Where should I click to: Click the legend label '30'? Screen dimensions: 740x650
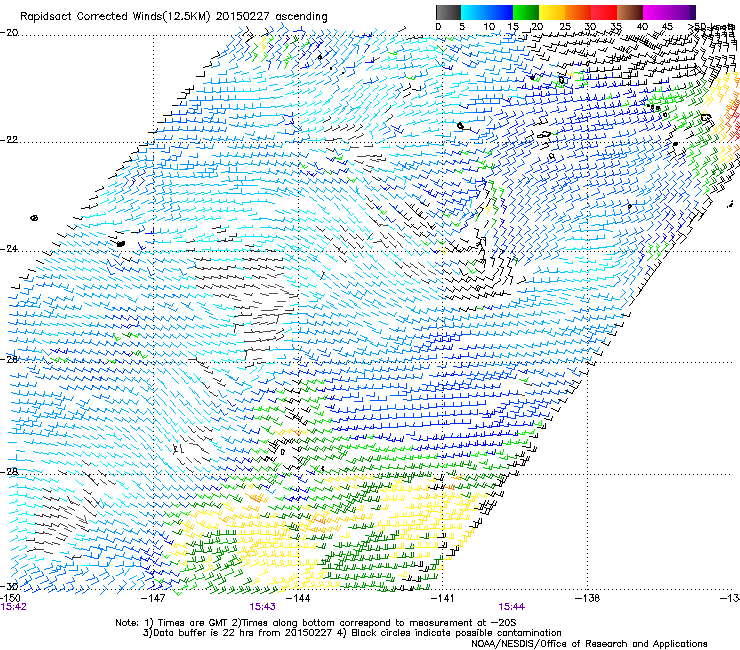(590, 26)
